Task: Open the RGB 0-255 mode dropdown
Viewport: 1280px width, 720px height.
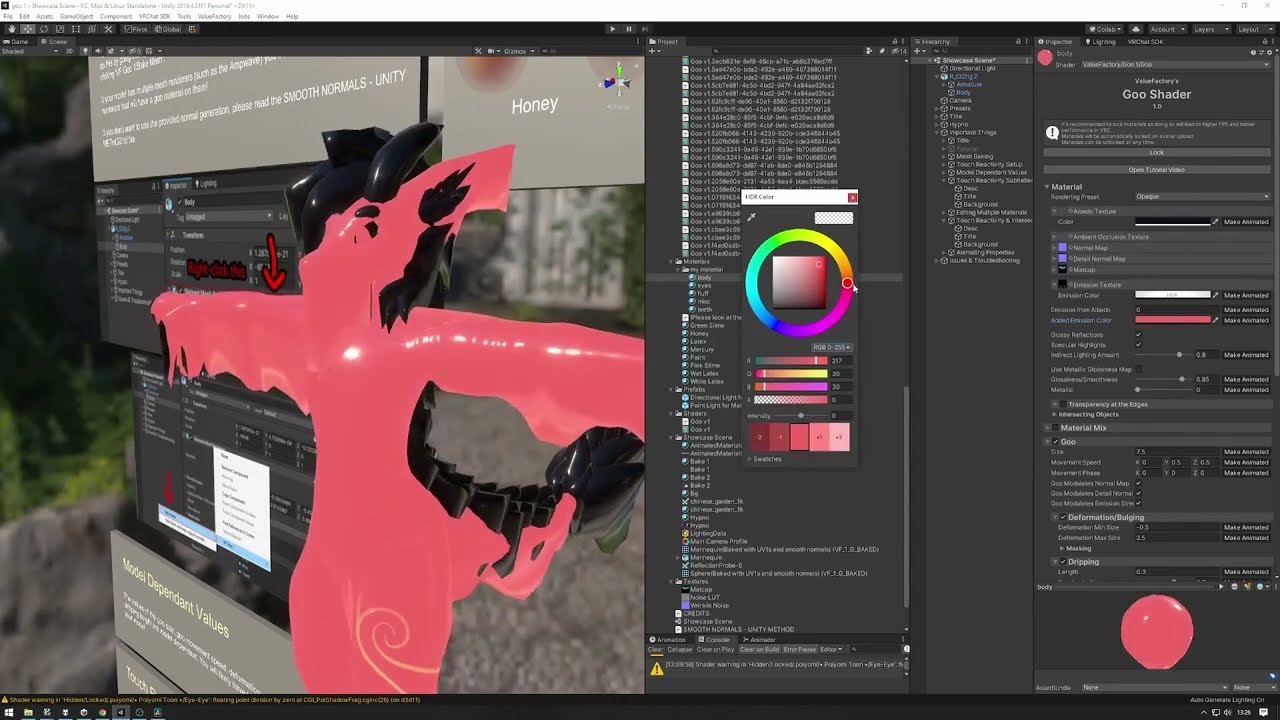Action: point(832,347)
